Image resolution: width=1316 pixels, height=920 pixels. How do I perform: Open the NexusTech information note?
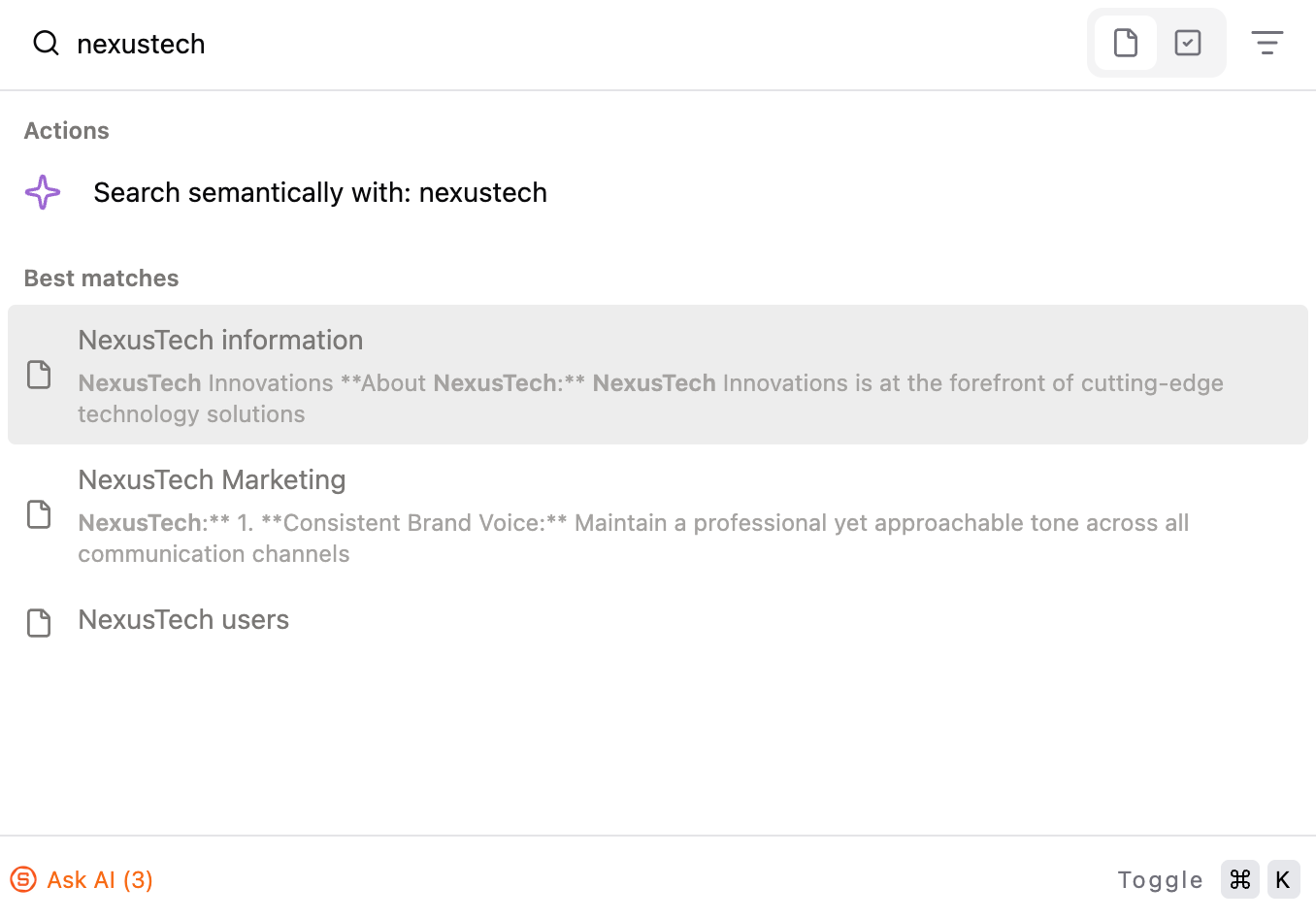tap(658, 375)
